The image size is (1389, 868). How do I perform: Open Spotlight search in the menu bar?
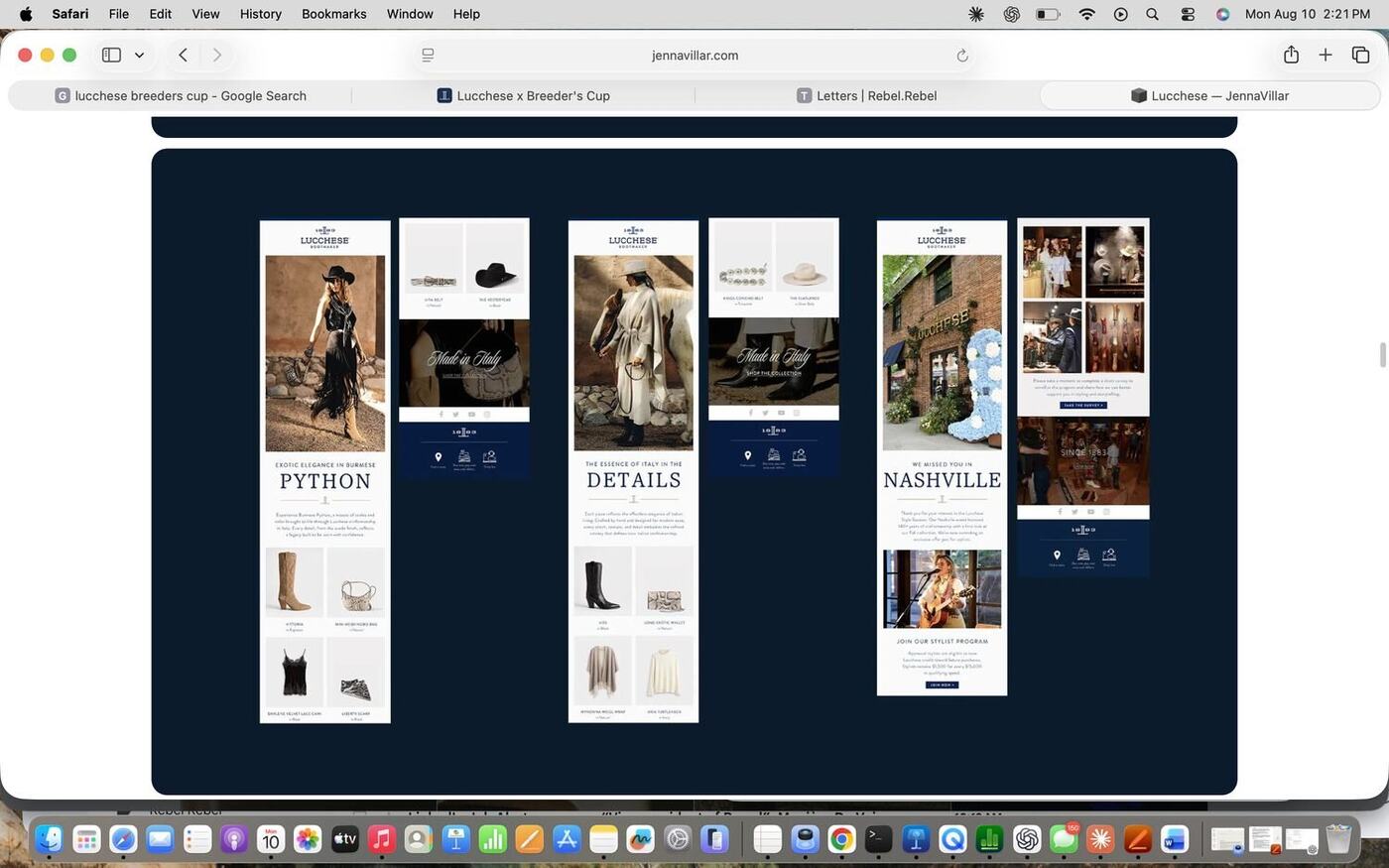(x=1152, y=14)
